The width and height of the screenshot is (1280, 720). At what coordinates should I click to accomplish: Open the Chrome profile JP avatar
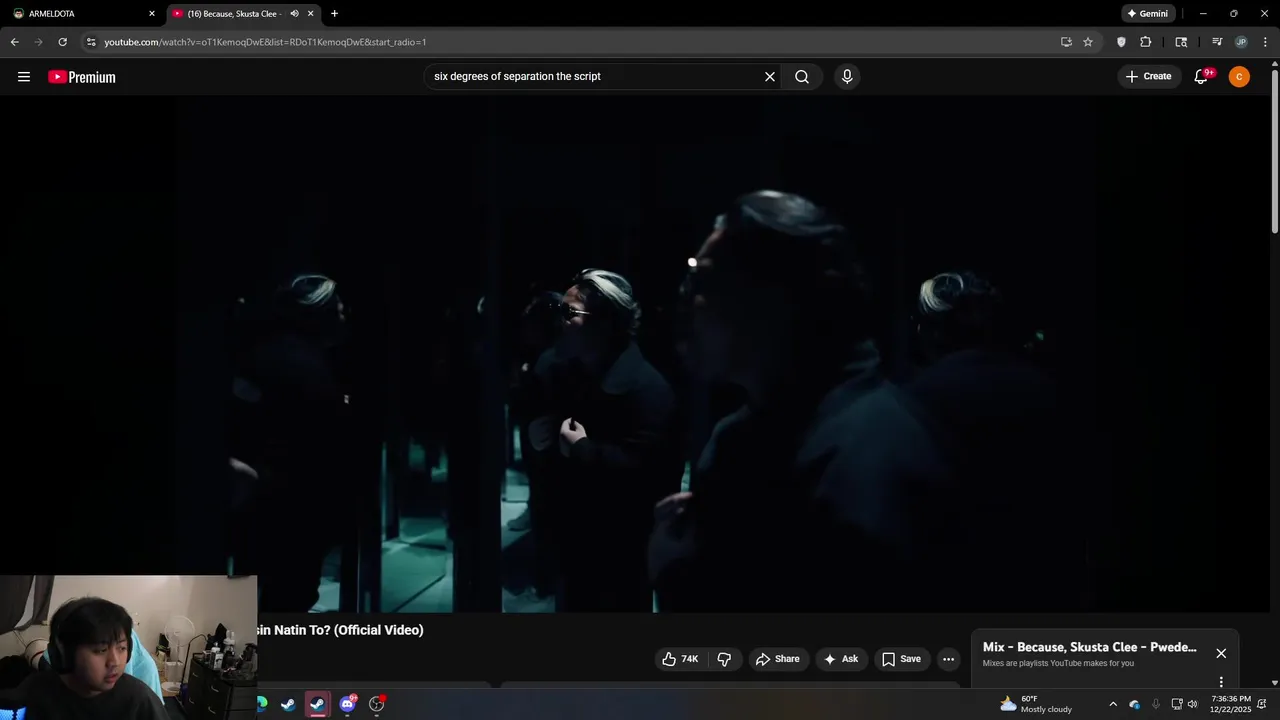(x=1241, y=42)
